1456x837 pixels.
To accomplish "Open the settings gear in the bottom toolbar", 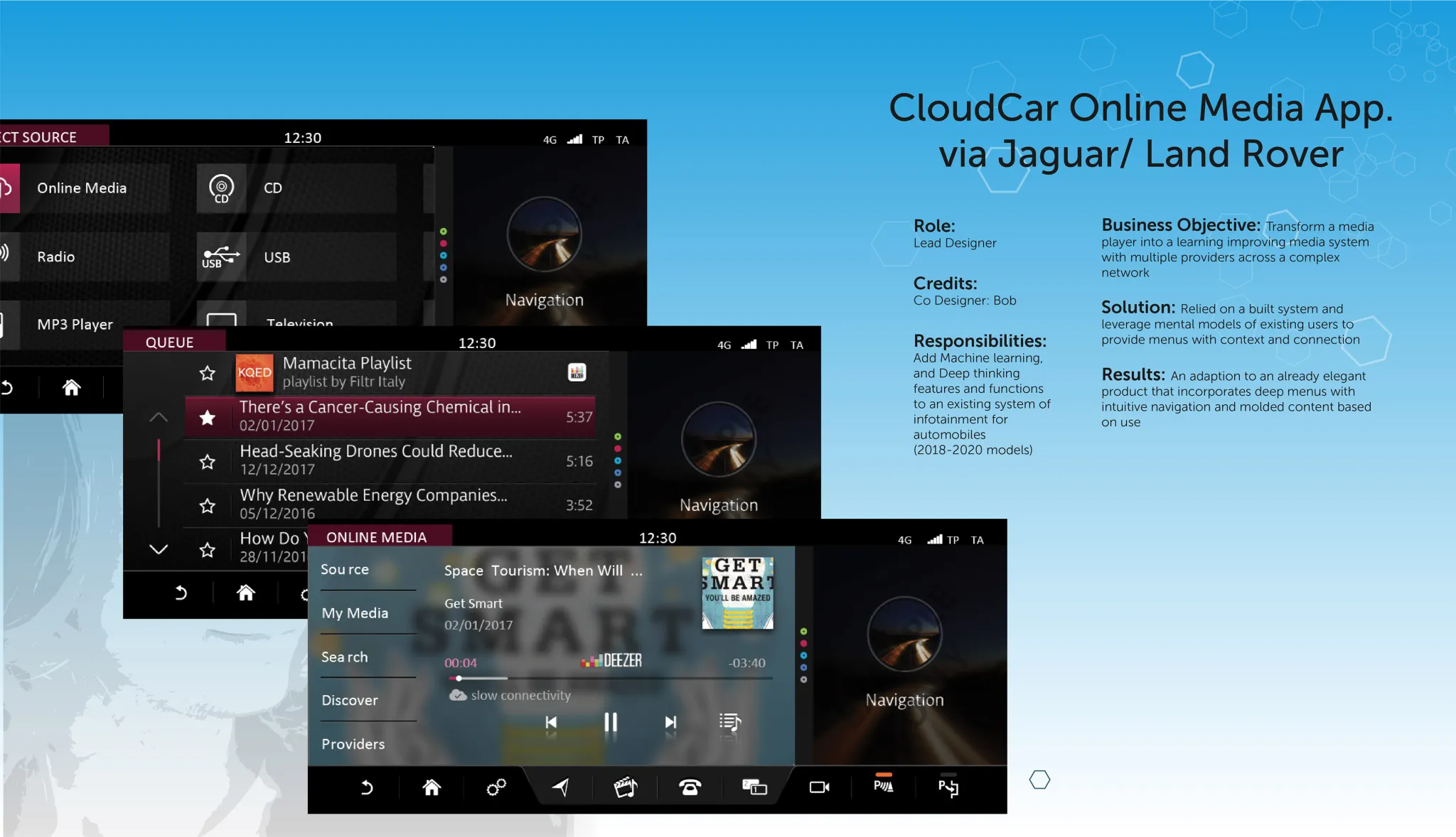I will [x=496, y=787].
